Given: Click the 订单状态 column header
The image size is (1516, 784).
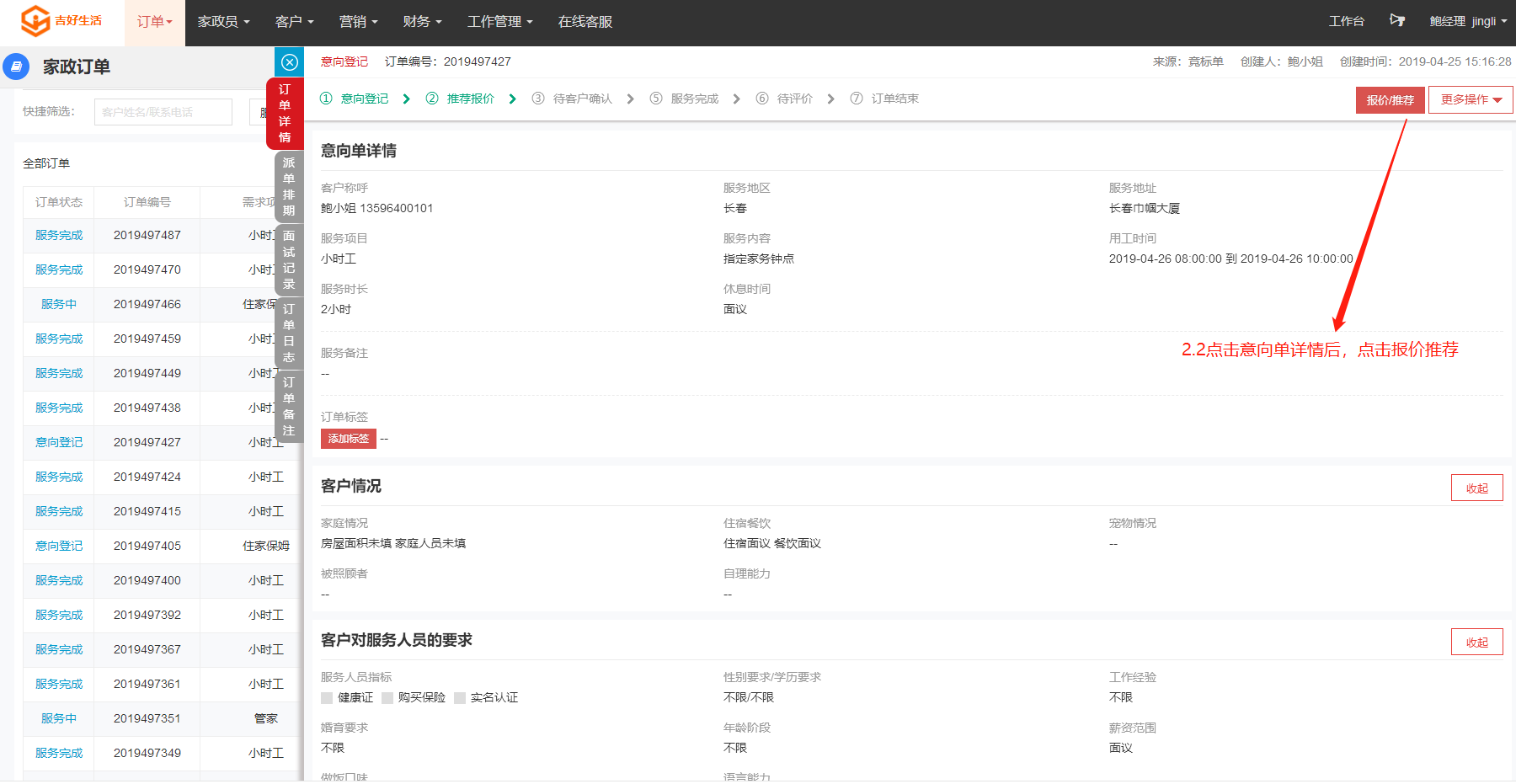Looking at the screenshot, I should 59,202.
